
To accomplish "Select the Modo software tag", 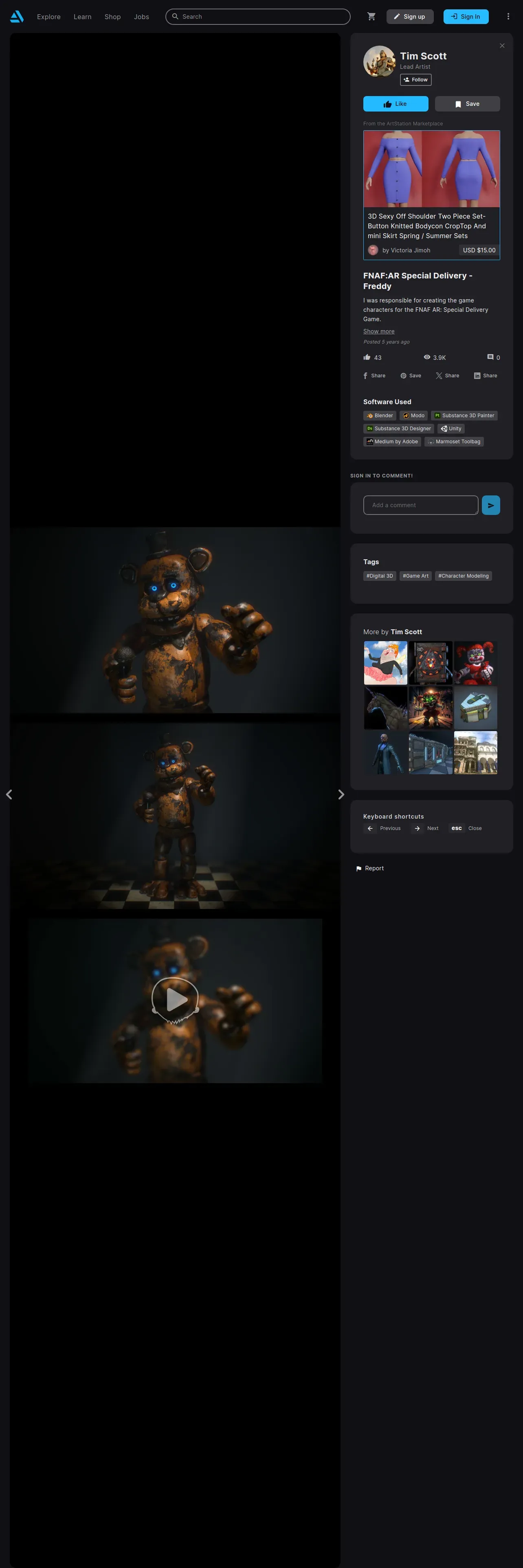I will (x=413, y=416).
